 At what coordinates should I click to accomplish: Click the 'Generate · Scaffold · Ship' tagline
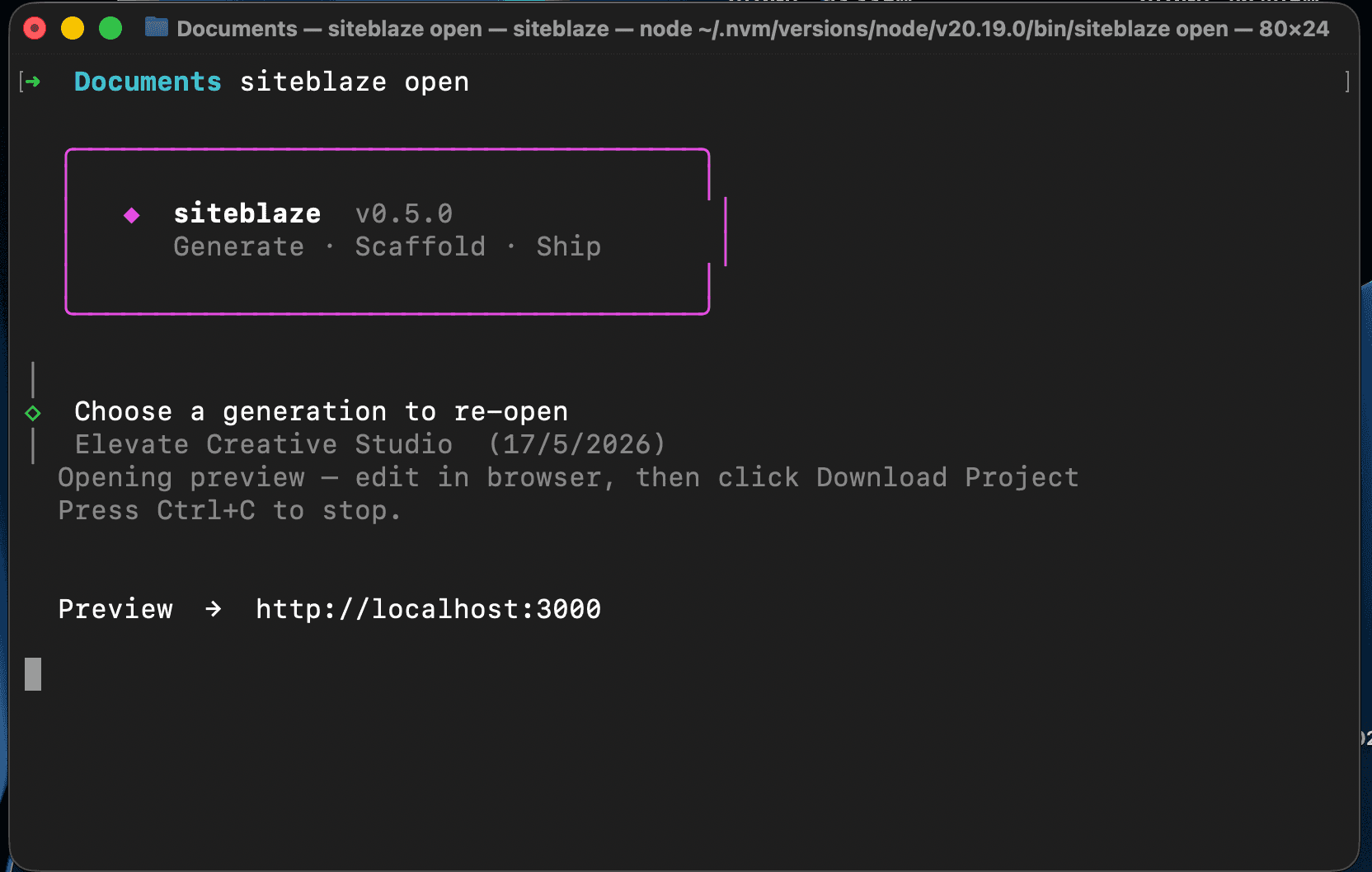tap(388, 246)
